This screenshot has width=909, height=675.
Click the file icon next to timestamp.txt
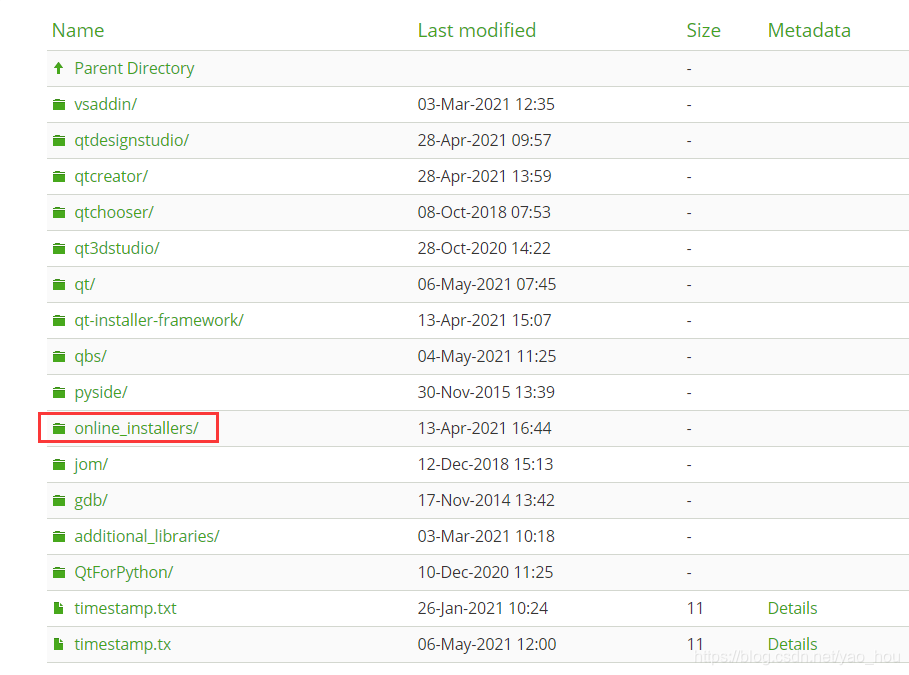(59, 608)
